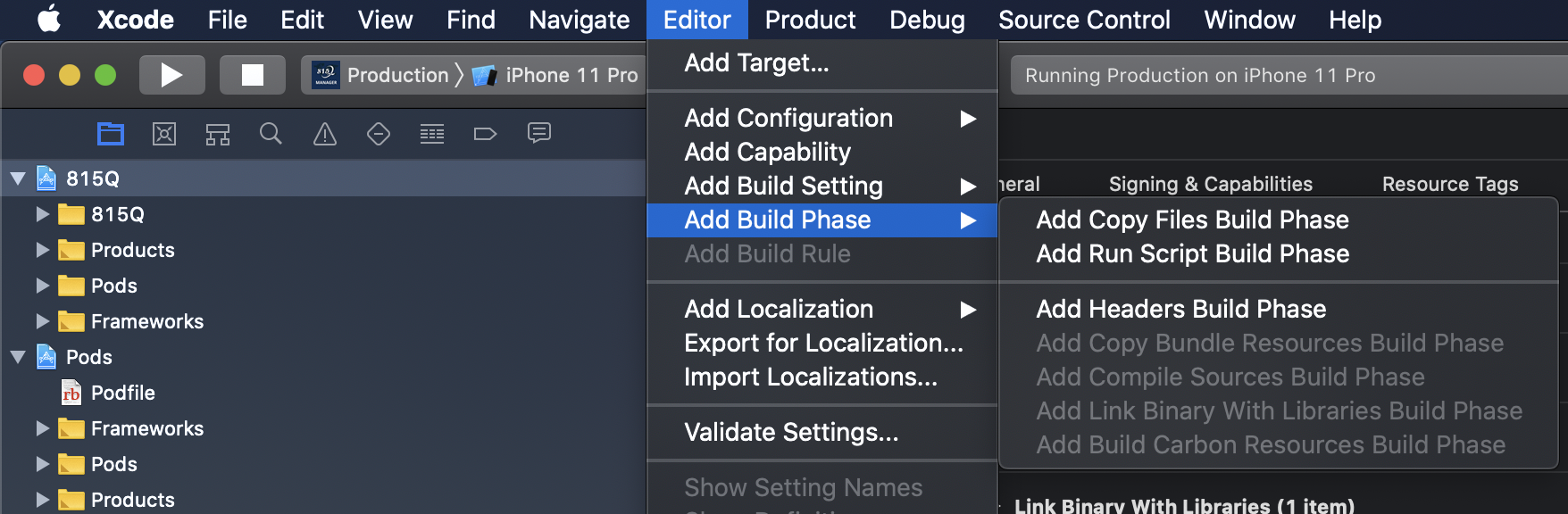This screenshot has width=1568, height=514.
Task: Open the Apple menu
Action: [x=49, y=19]
